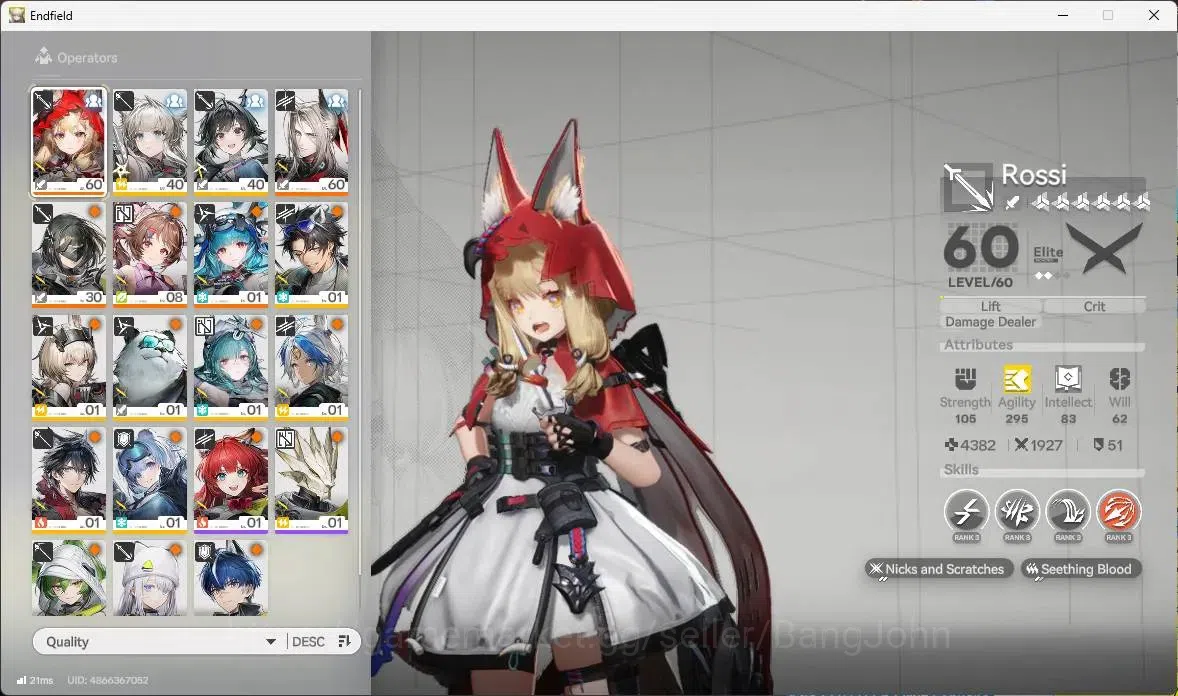Select the man with blue sunglasses card
The height and width of the screenshot is (696, 1178).
coord(312,254)
